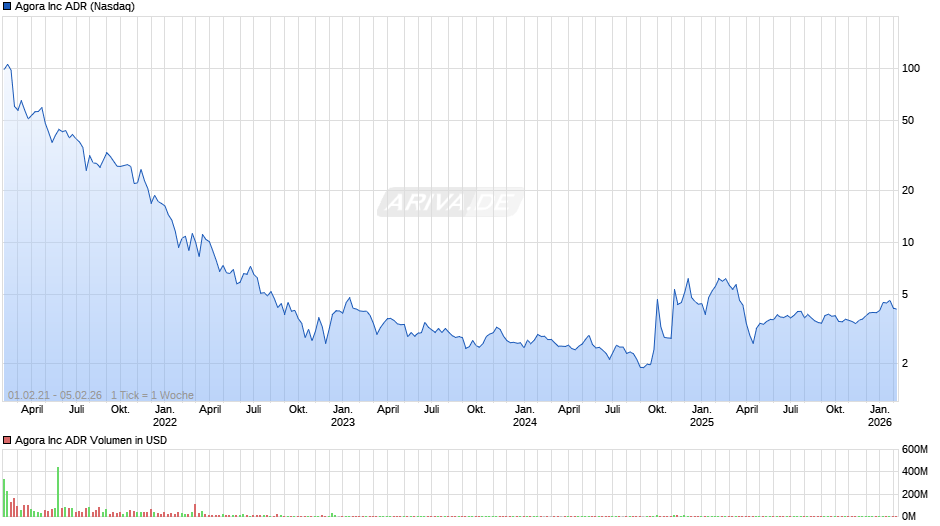Click the red volume spike in spring 2022
940x526 pixels.
click(x=195, y=510)
